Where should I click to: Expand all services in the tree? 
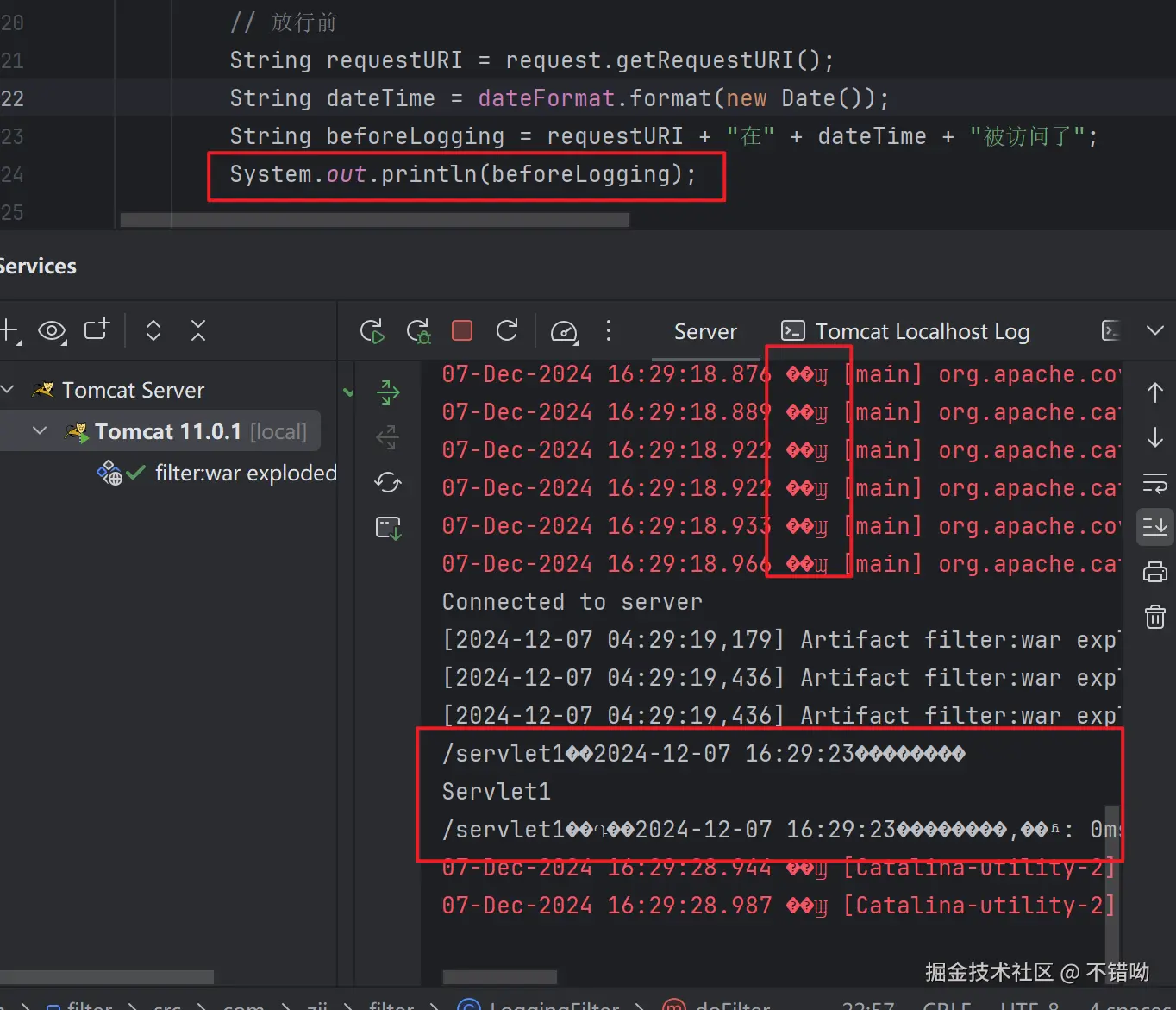153,330
